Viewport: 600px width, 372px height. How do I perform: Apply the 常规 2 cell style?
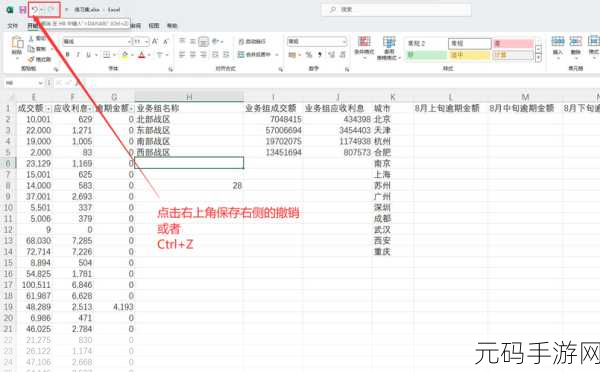tap(426, 44)
